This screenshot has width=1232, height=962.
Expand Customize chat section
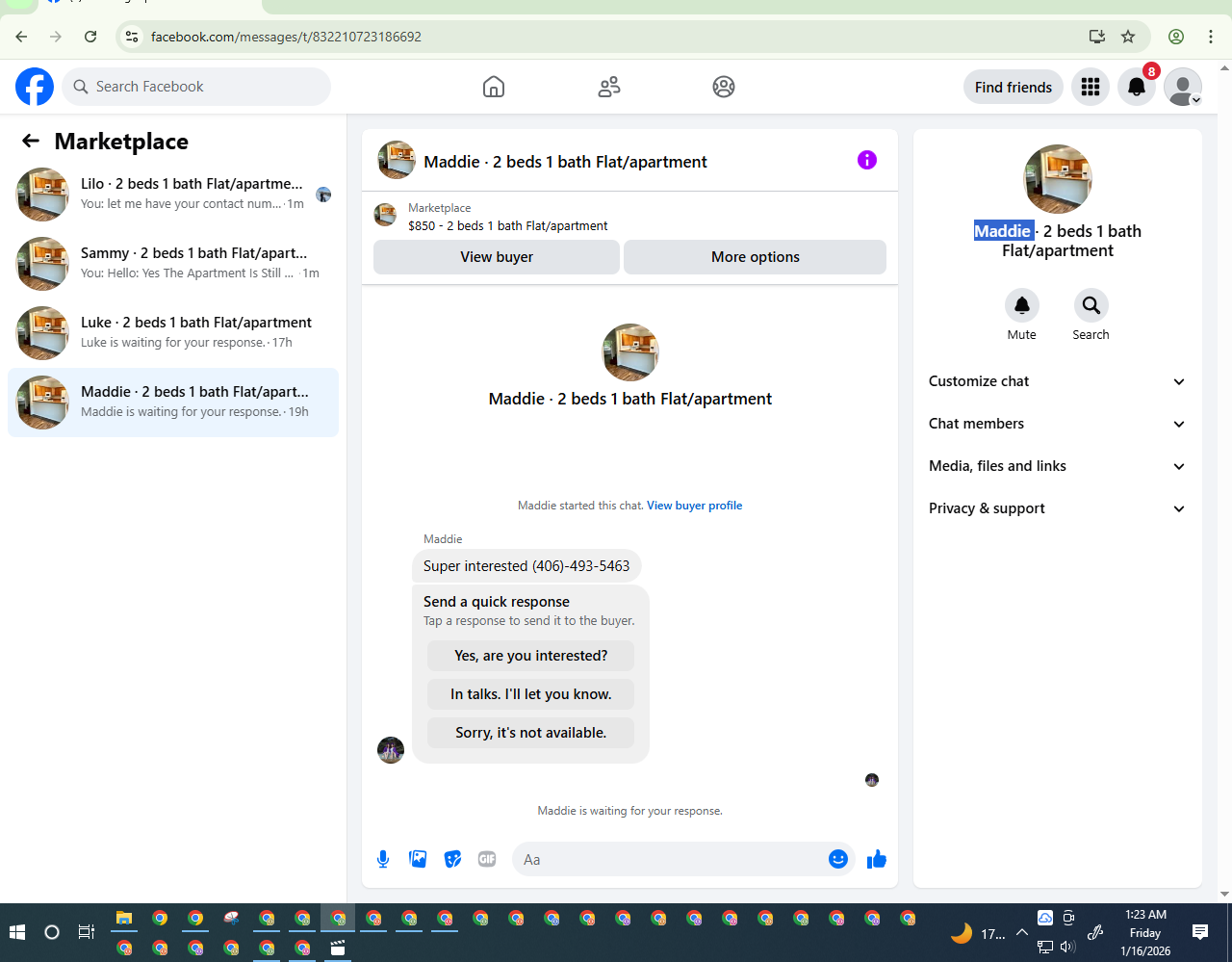point(1057,381)
